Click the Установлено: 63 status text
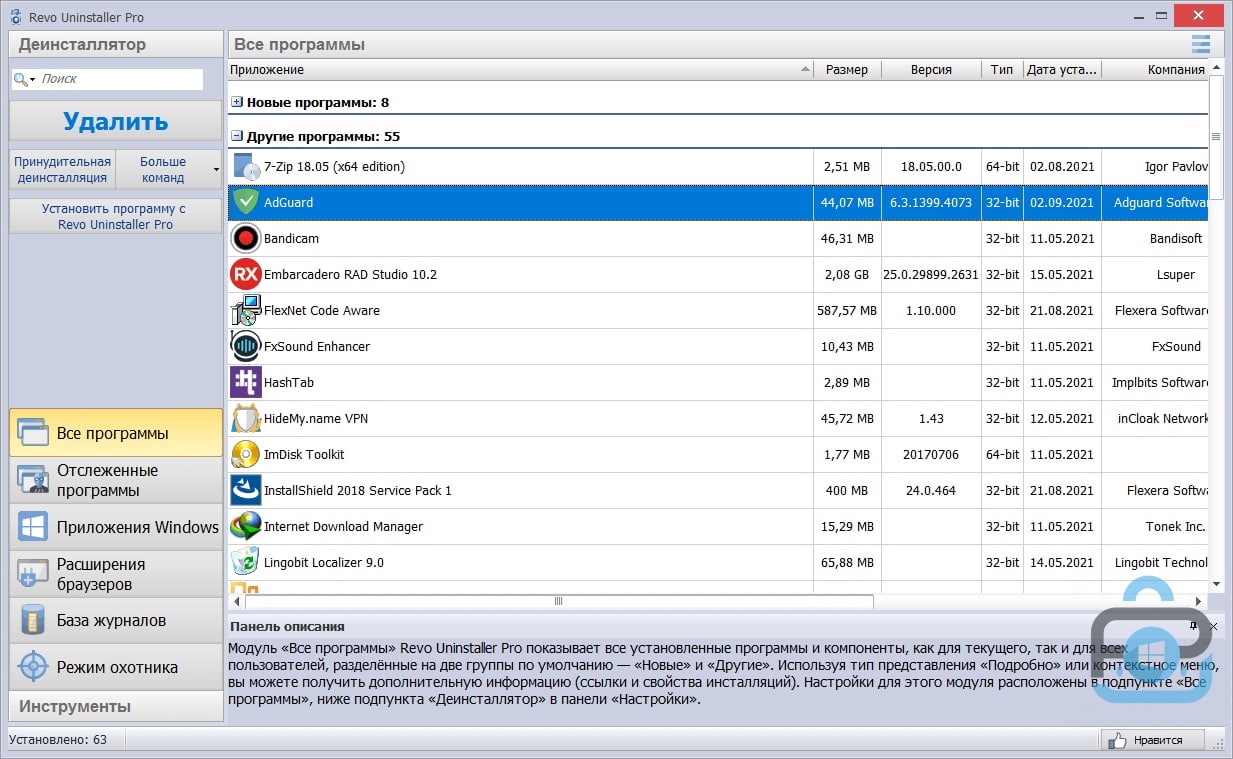Screen dimensions: 1233x759 58,740
